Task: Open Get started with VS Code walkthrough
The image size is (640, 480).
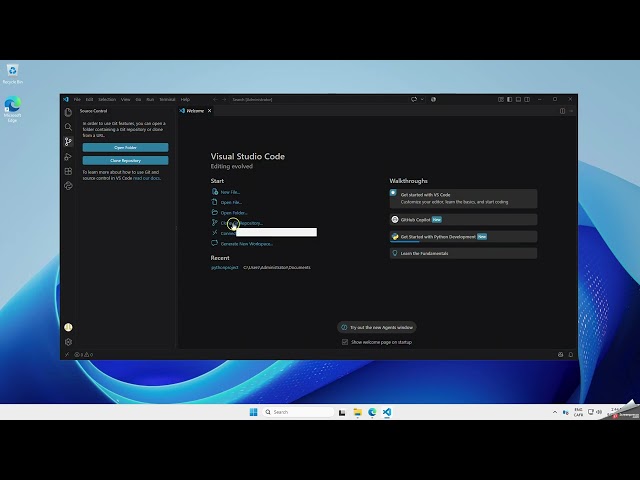Action: [463, 198]
